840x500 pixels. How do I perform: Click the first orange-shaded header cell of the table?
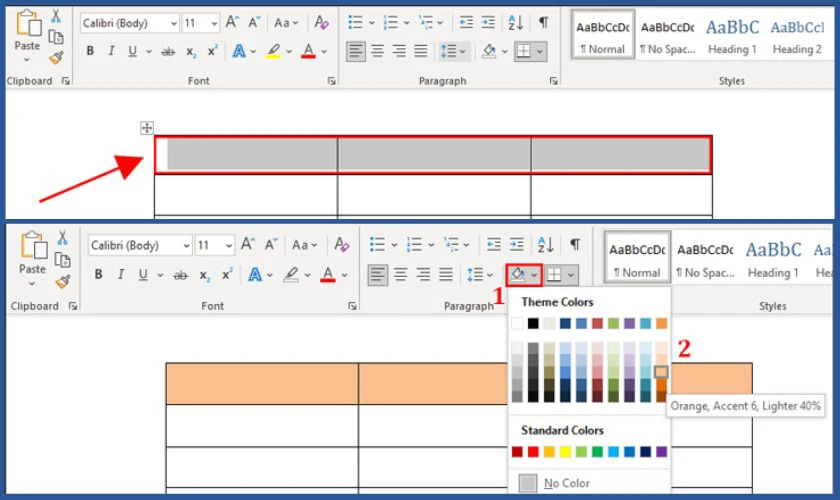[262, 384]
